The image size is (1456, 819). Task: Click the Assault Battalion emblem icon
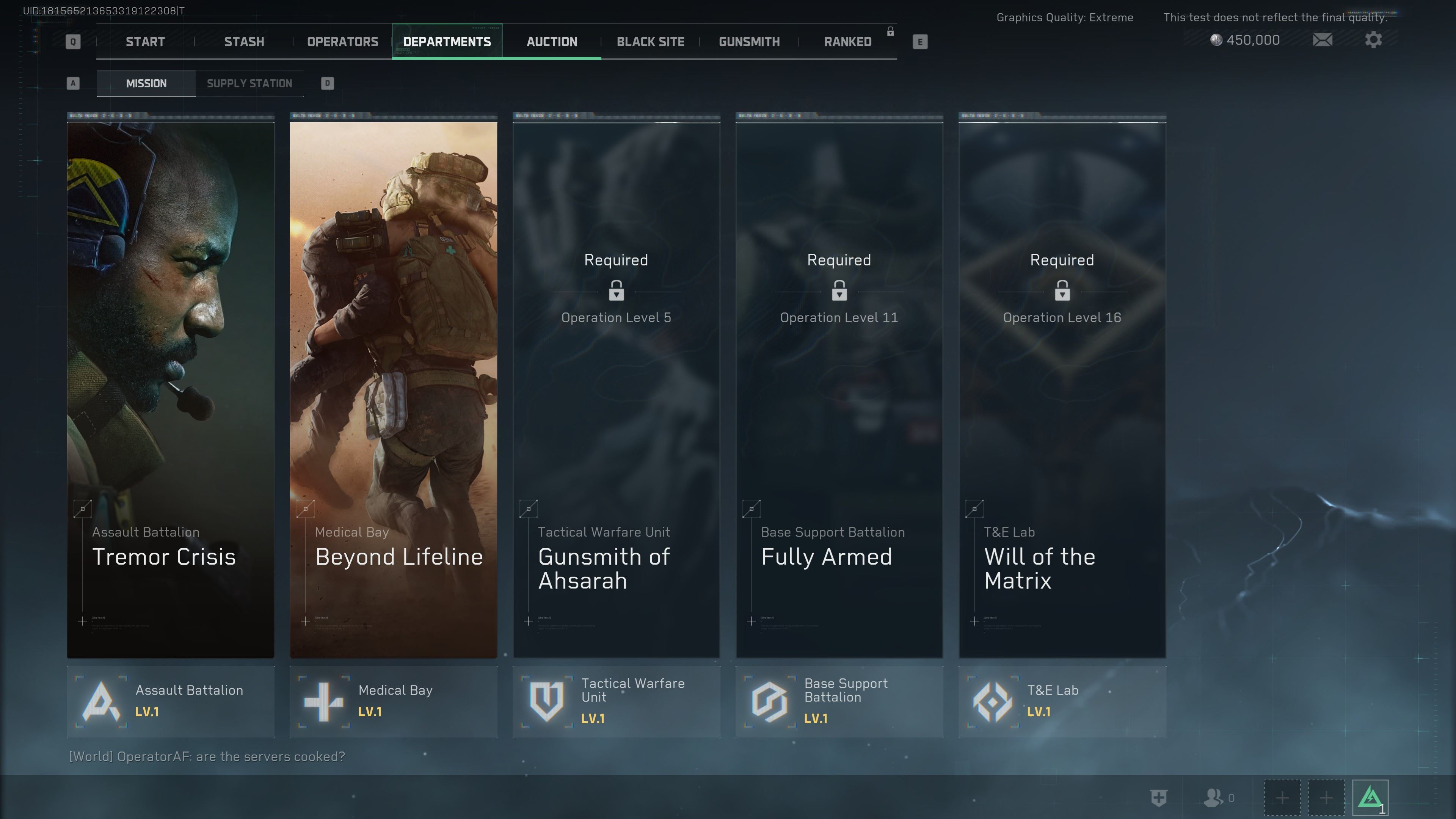[101, 701]
